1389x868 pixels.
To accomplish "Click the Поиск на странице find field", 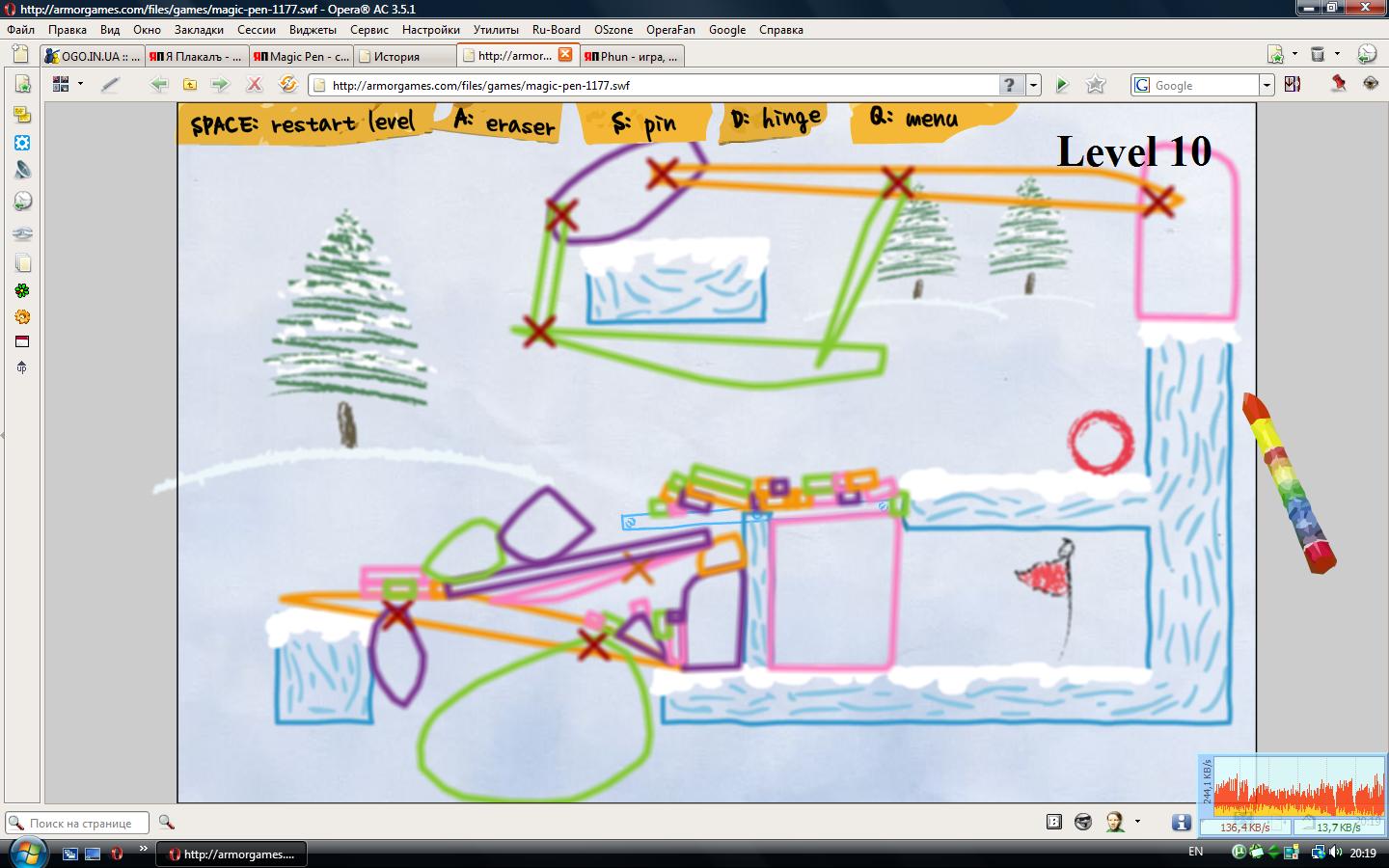I will [77, 823].
